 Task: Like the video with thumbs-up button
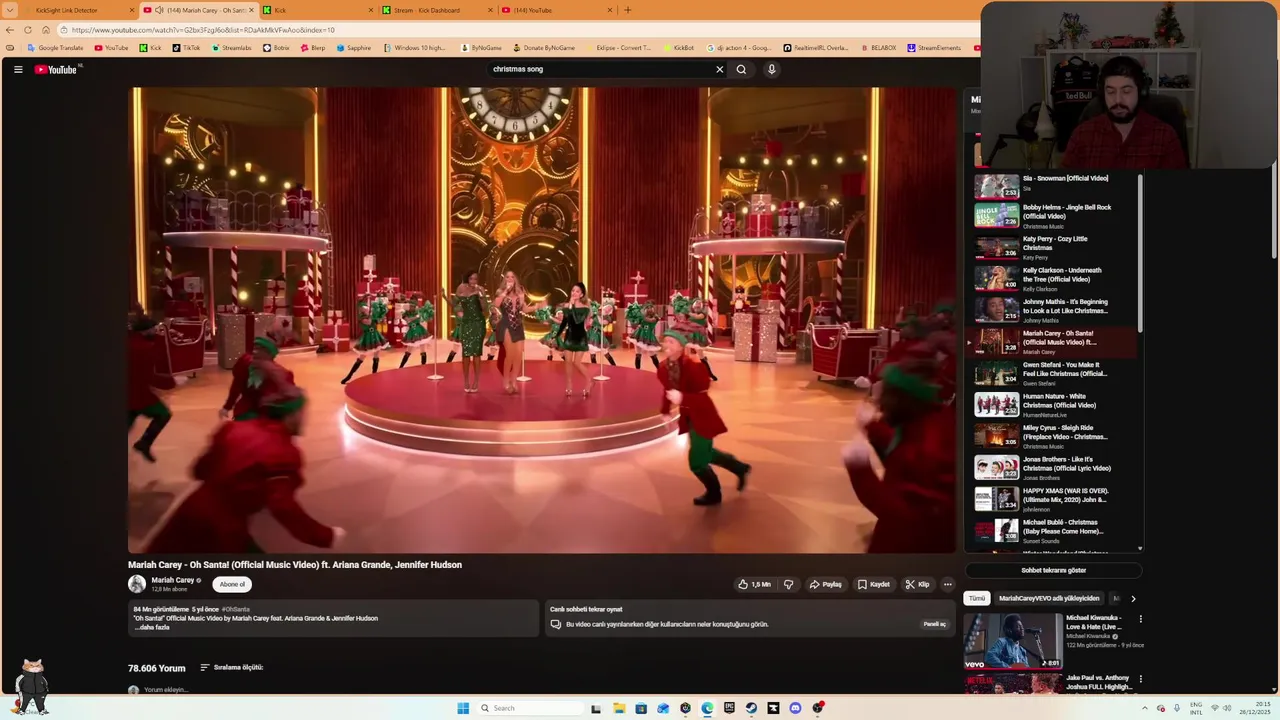tap(754, 584)
